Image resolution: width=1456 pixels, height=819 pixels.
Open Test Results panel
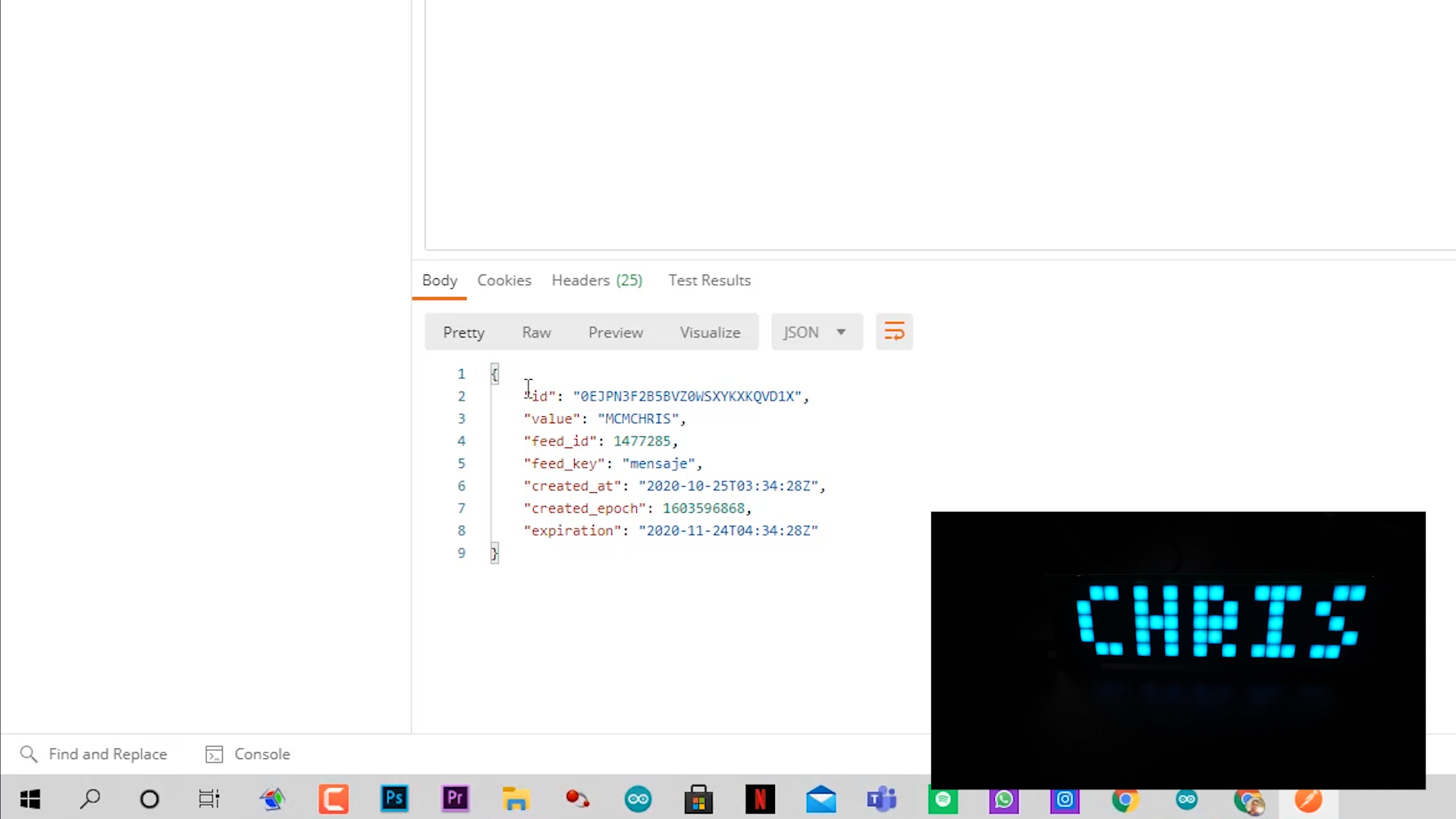point(709,281)
